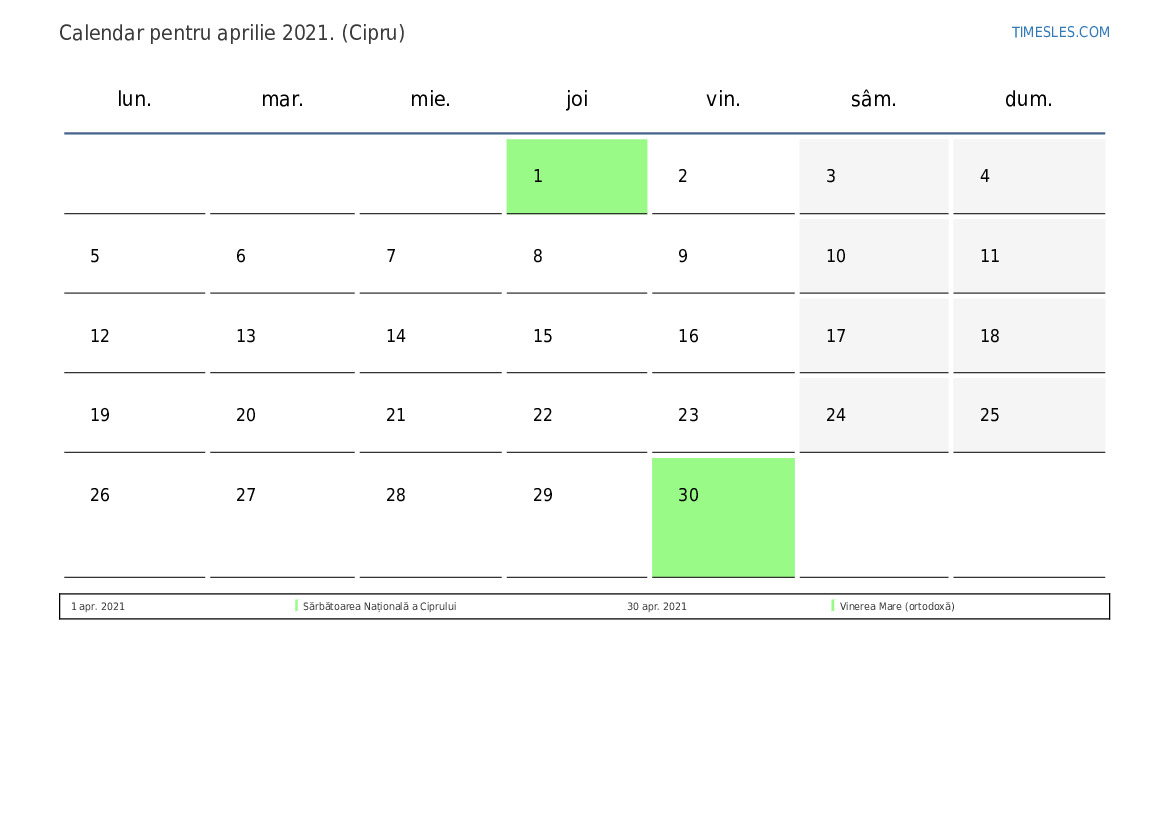Click the Vinerea Mare (ortodoxă) legend text
The width and height of the screenshot is (1169, 827).
tap(897, 607)
